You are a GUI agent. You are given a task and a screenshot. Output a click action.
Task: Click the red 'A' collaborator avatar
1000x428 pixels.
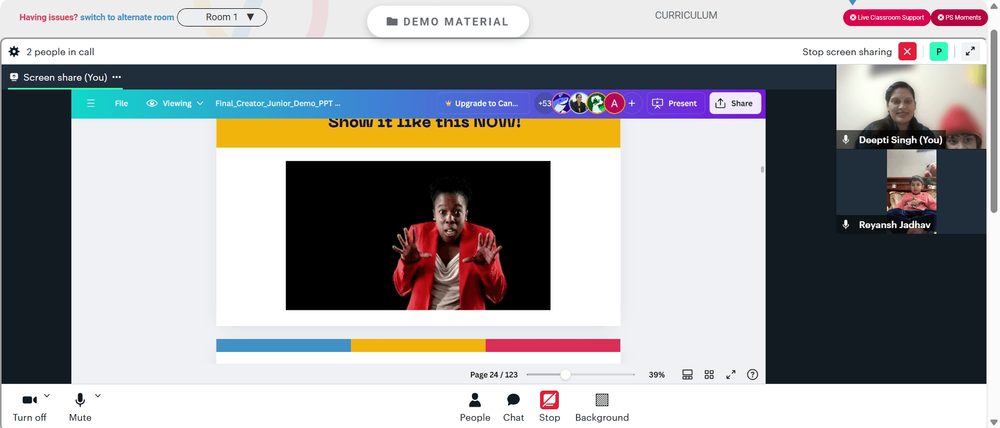[614, 103]
